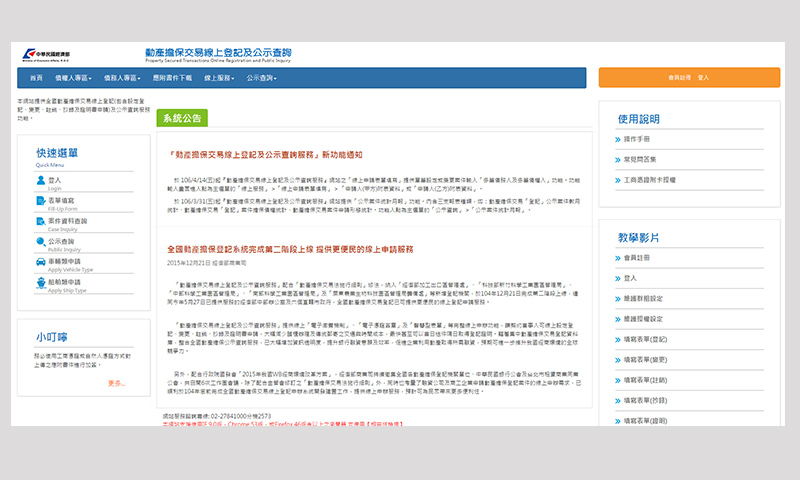
Task: Open the 全國動產擔保登記系統 second-phase announcement title
Action: [x=290, y=249]
